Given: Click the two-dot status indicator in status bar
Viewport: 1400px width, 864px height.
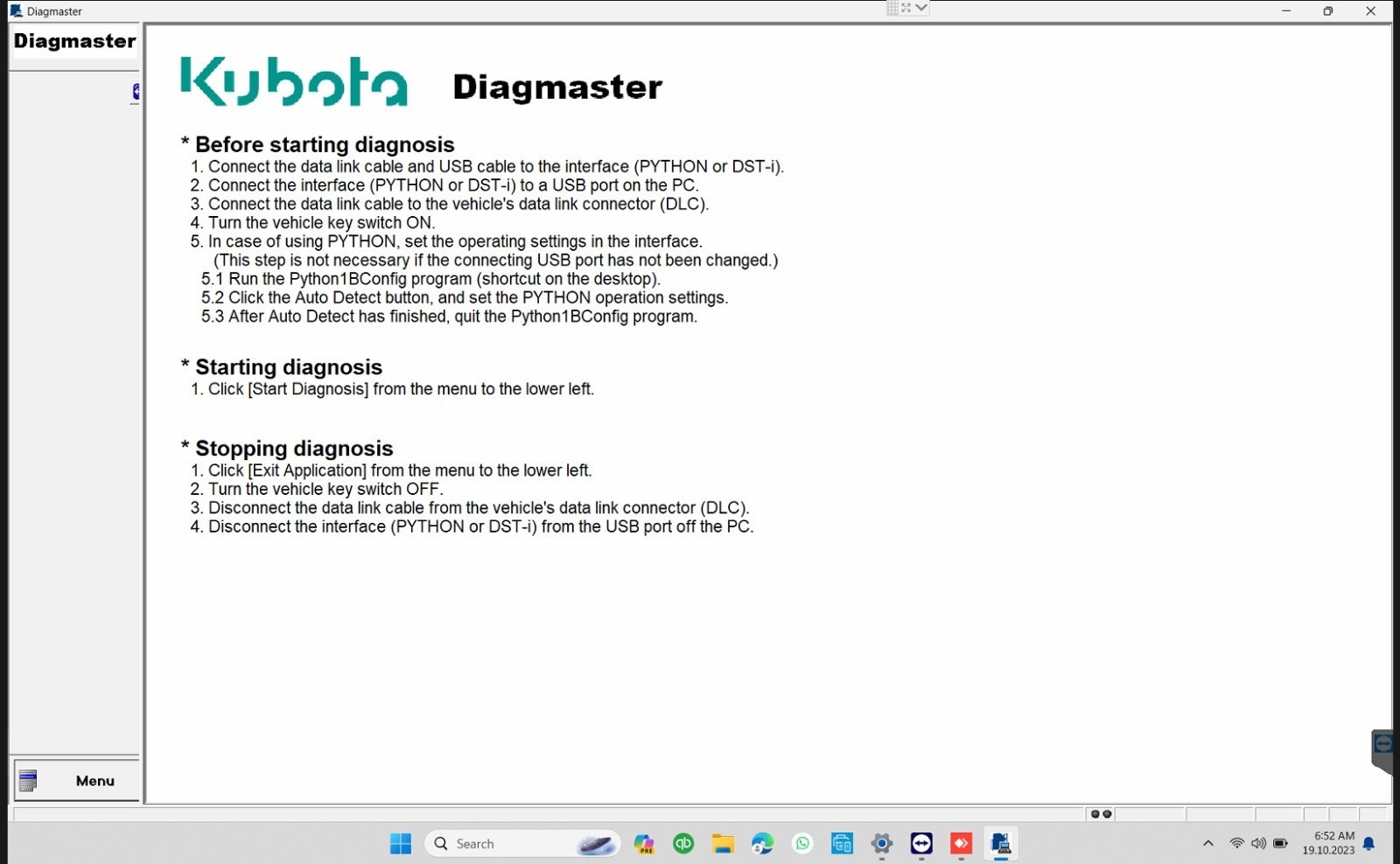Looking at the screenshot, I should point(1101,814).
